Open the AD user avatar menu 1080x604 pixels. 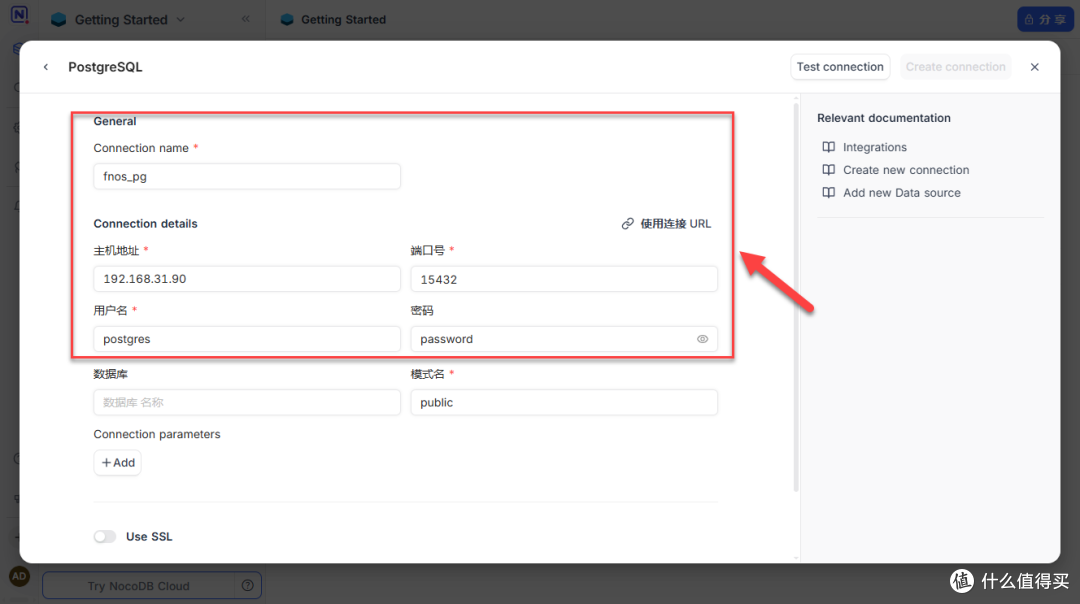(x=19, y=576)
